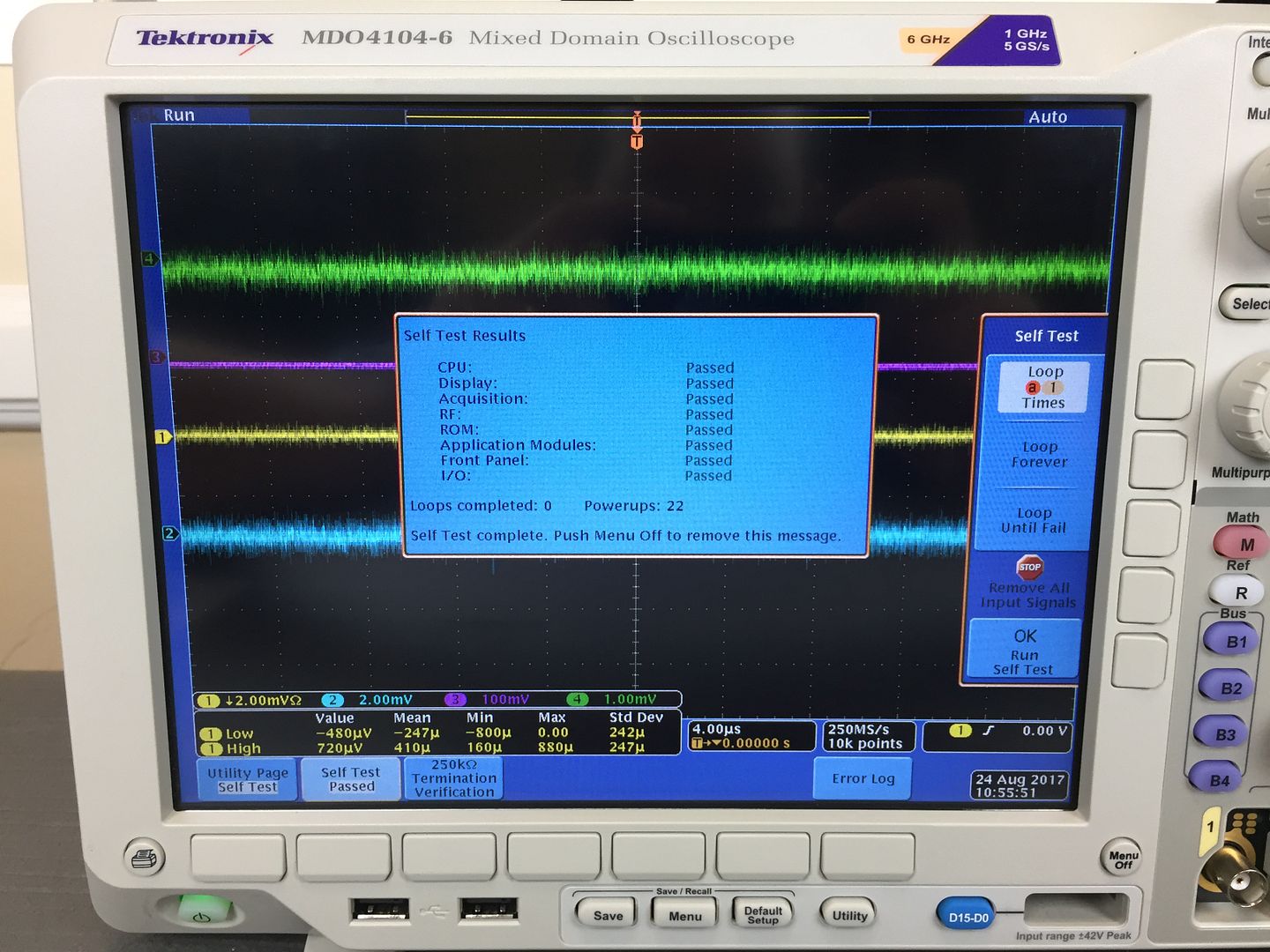Push the Menu Off round button
The image size is (1270, 952).
pyautogui.click(x=1122, y=858)
